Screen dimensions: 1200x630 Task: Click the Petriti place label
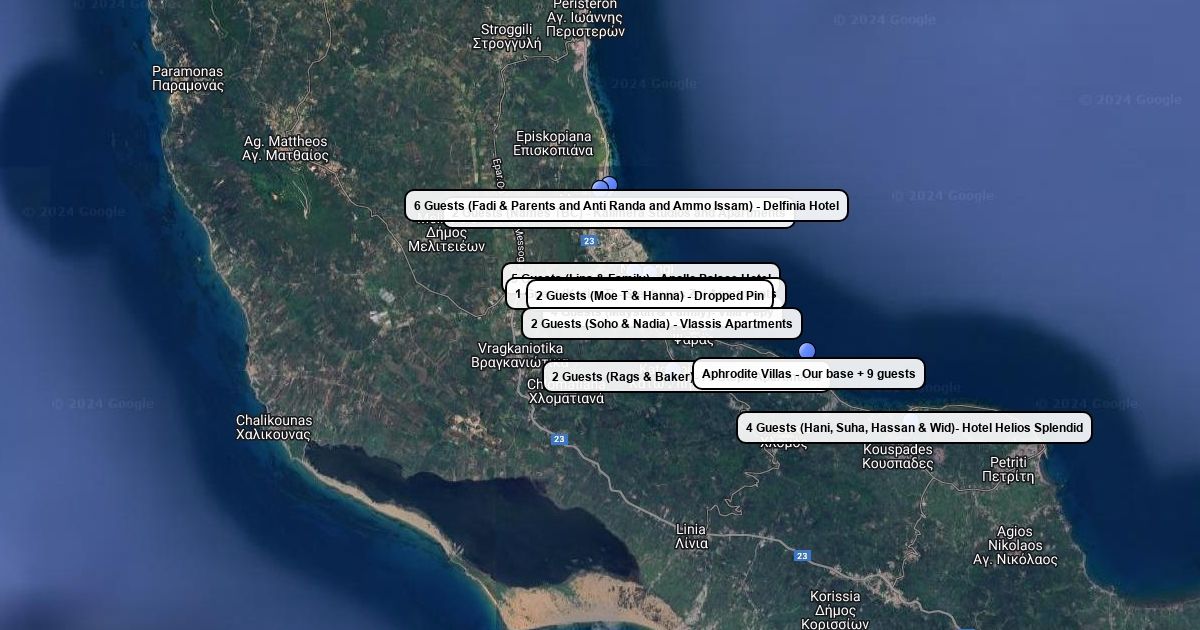pos(1008,469)
